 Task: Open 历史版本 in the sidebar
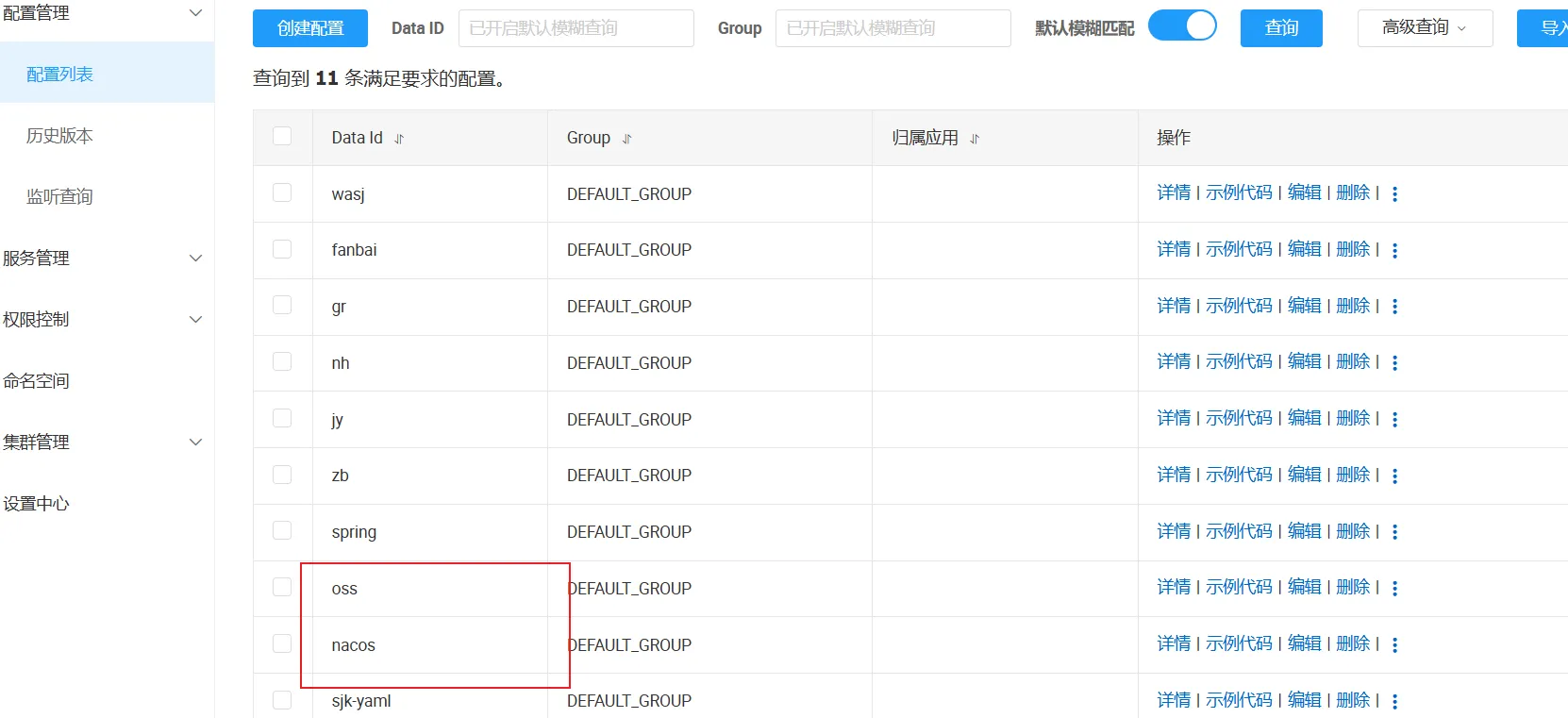pos(59,136)
